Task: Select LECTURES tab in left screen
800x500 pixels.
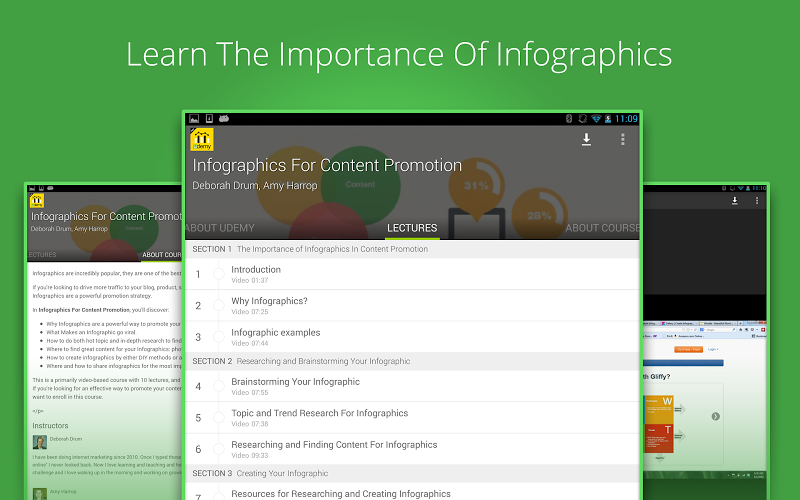Action: [42, 255]
